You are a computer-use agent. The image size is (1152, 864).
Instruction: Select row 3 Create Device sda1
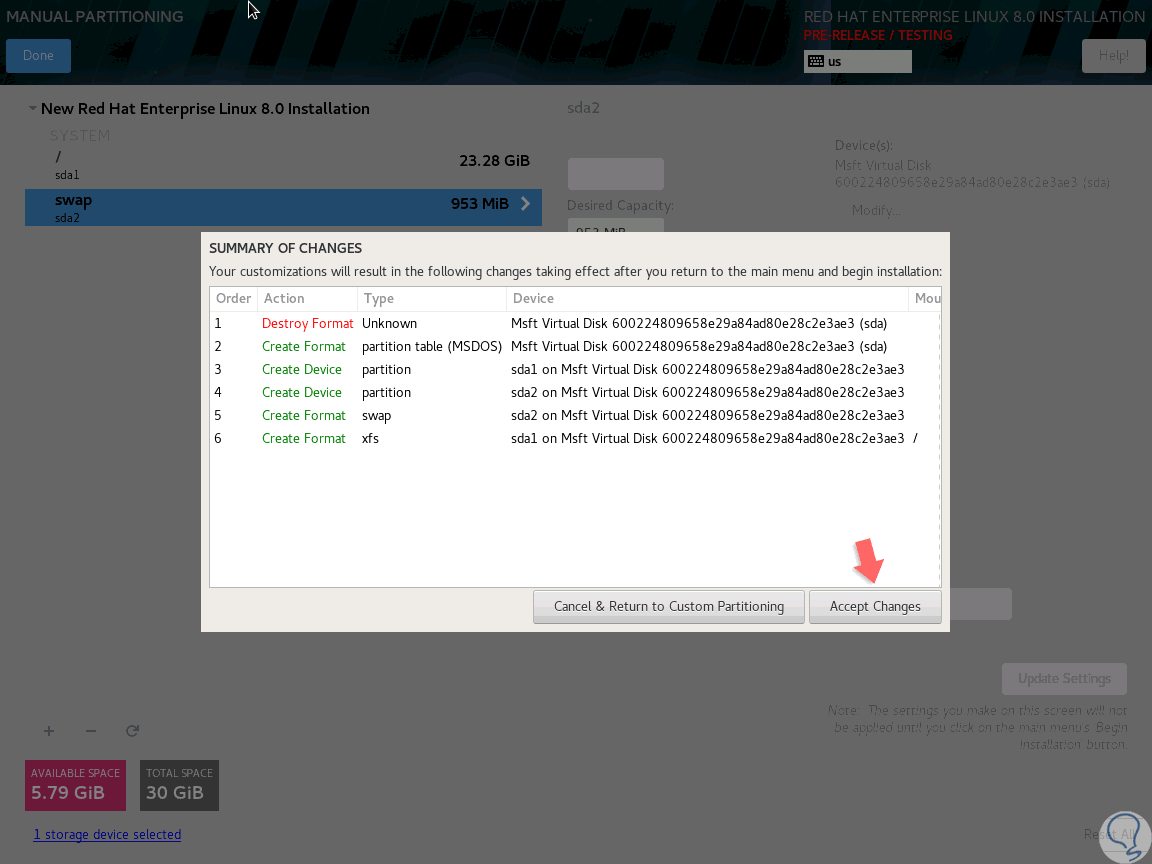575,370
